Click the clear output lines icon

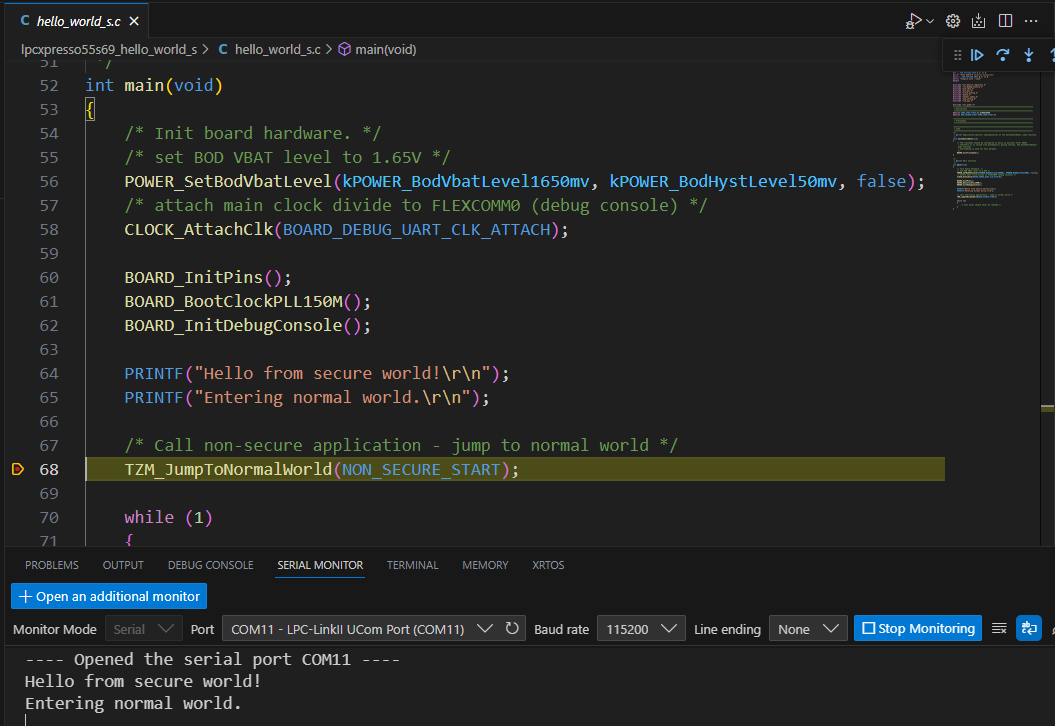tap(998, 629)
